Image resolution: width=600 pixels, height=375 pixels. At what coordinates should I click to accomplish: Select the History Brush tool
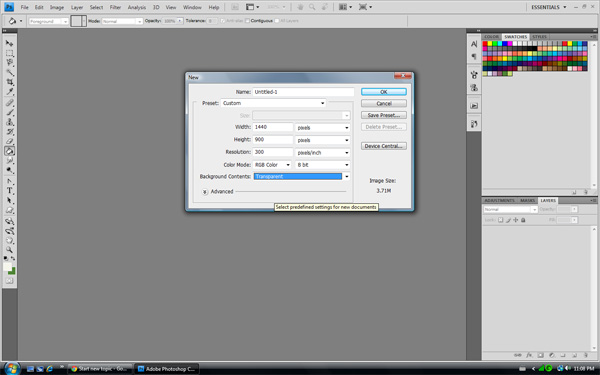pos(9,132)
